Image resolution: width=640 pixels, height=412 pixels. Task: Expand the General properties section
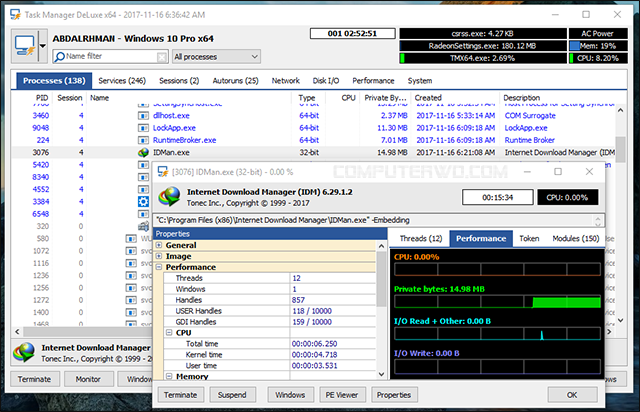tap(159, 245)
